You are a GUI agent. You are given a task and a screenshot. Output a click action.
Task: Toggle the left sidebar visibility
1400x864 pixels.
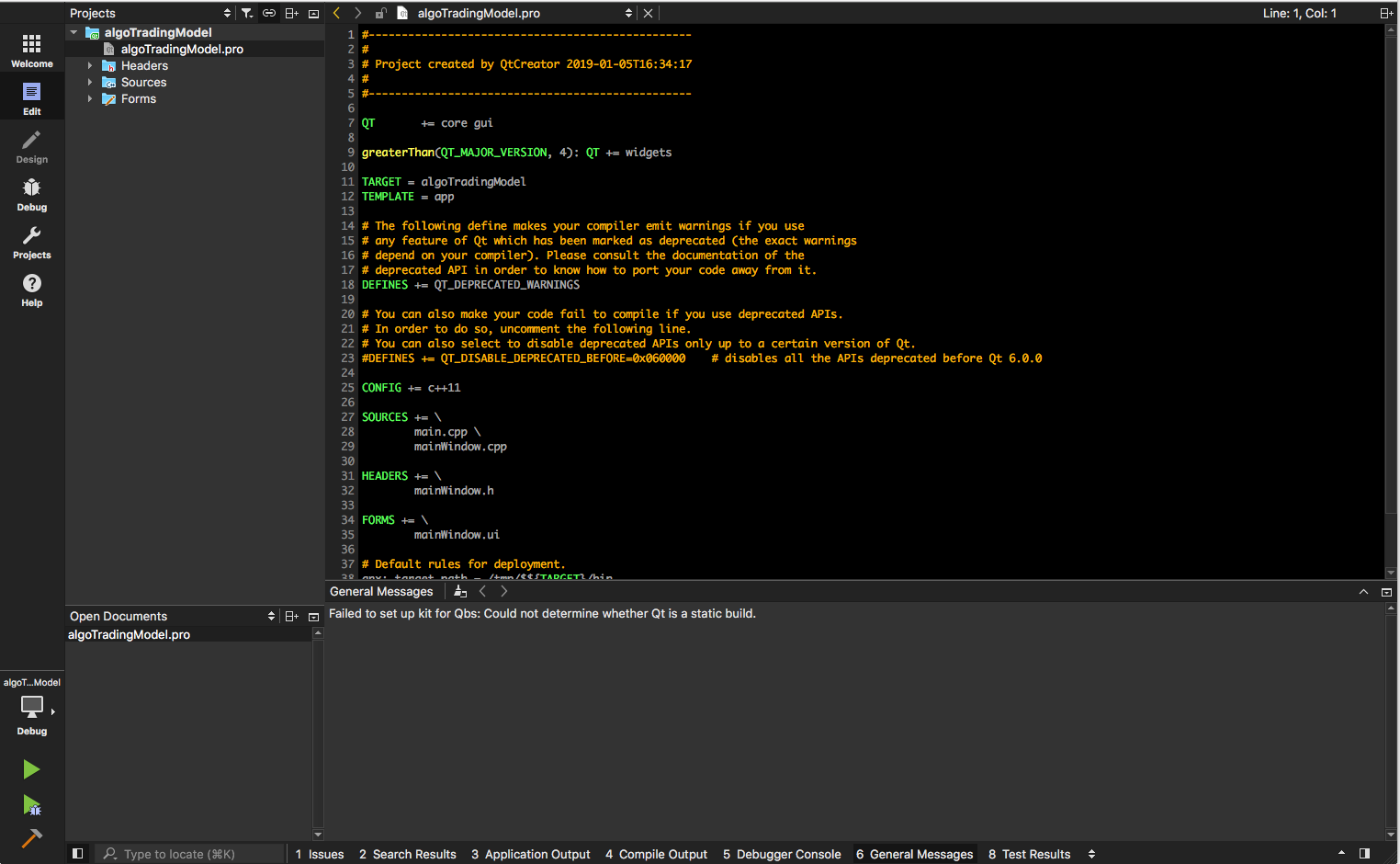(77, 853)
